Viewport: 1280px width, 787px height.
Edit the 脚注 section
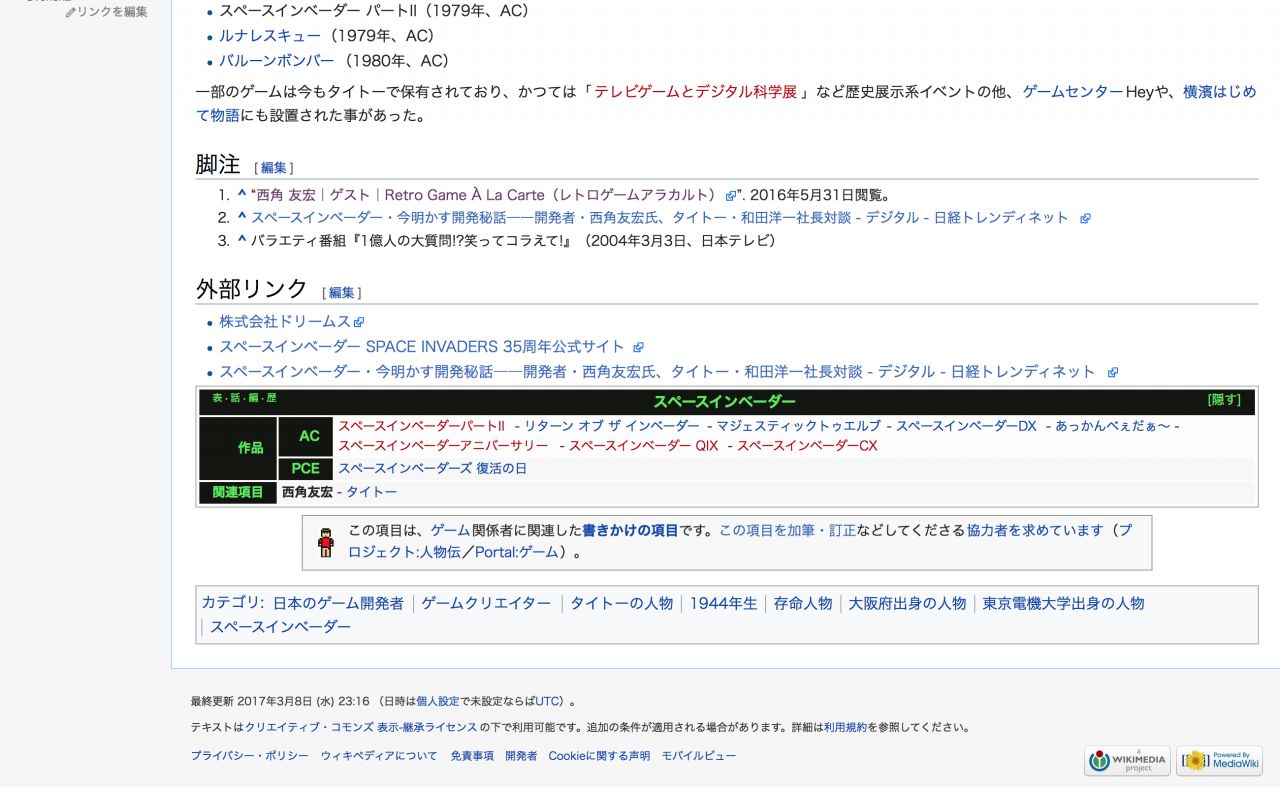tap(273, 168)
